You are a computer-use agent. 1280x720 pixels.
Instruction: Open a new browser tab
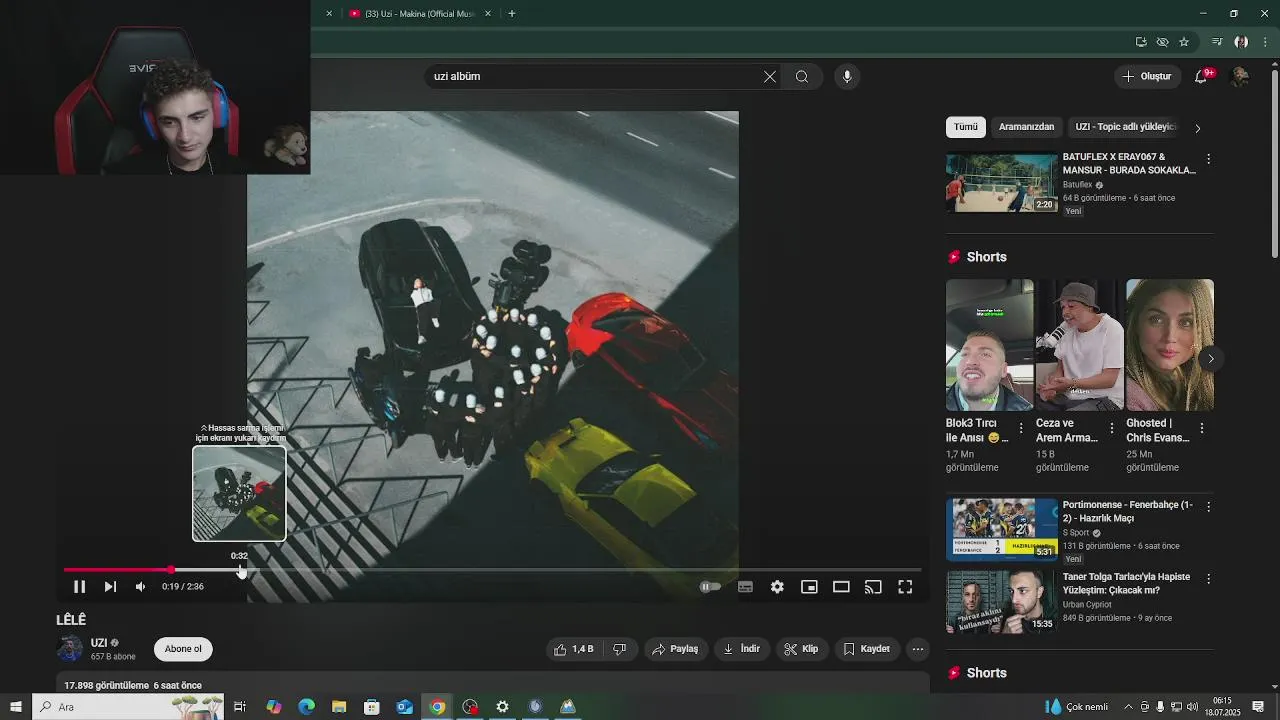tap(512, 14)
